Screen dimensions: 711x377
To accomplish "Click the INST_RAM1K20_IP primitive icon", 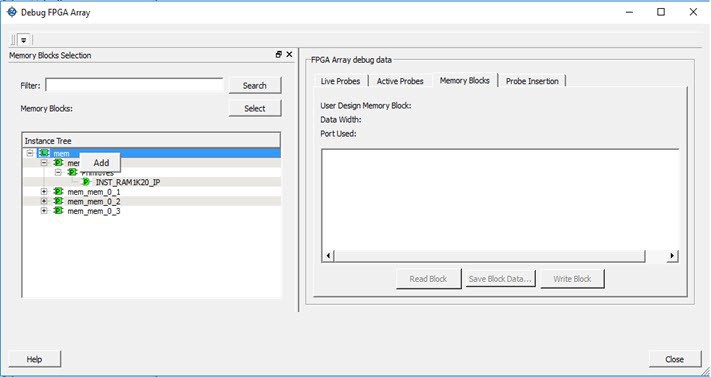I will pos(86,182).
